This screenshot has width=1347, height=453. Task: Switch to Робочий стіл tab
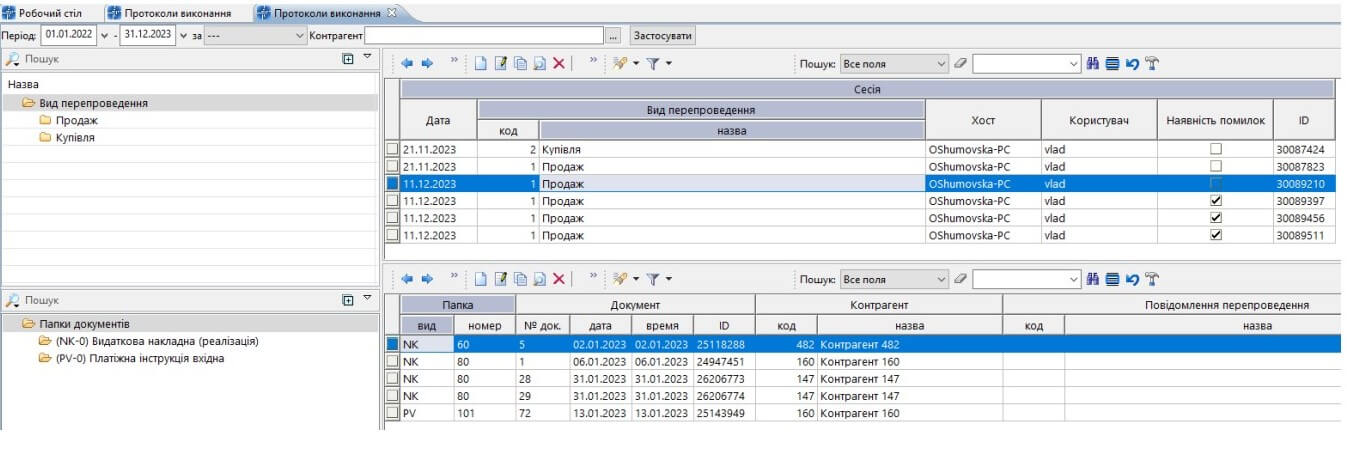point(43,13)
